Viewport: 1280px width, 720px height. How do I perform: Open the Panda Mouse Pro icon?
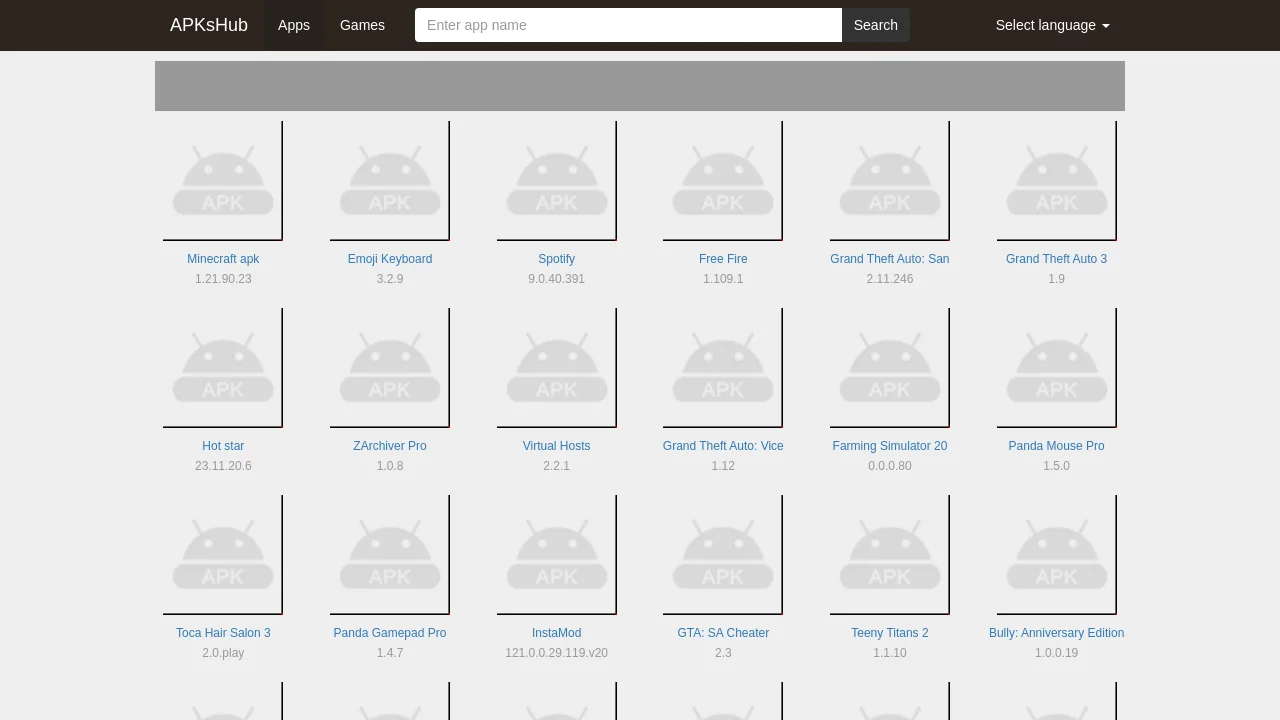click(1057, 368)
